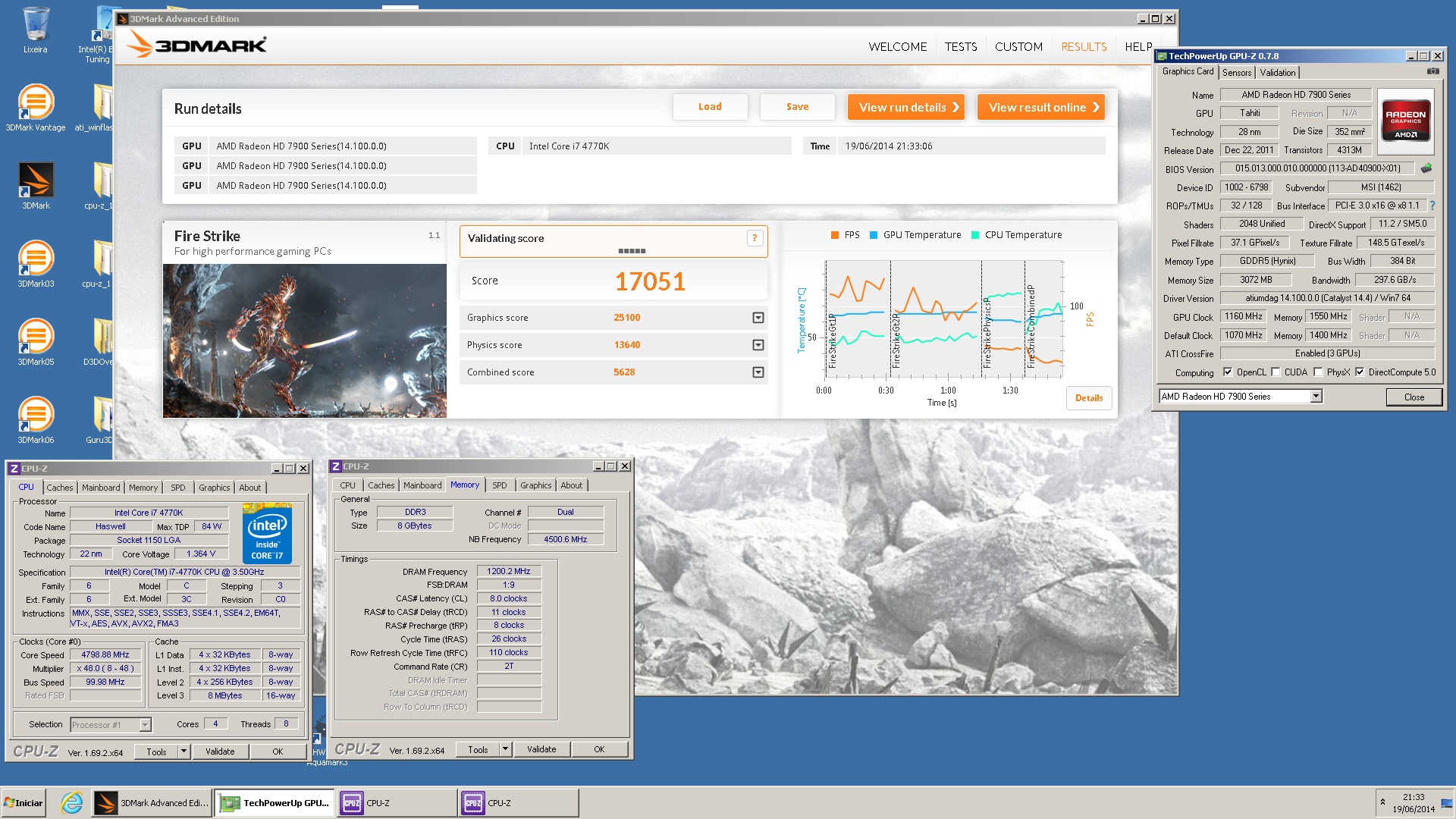Open the 3DMark05 desktop shortcut
This screenshot has width=1456, height=819.
coord(35,343)
